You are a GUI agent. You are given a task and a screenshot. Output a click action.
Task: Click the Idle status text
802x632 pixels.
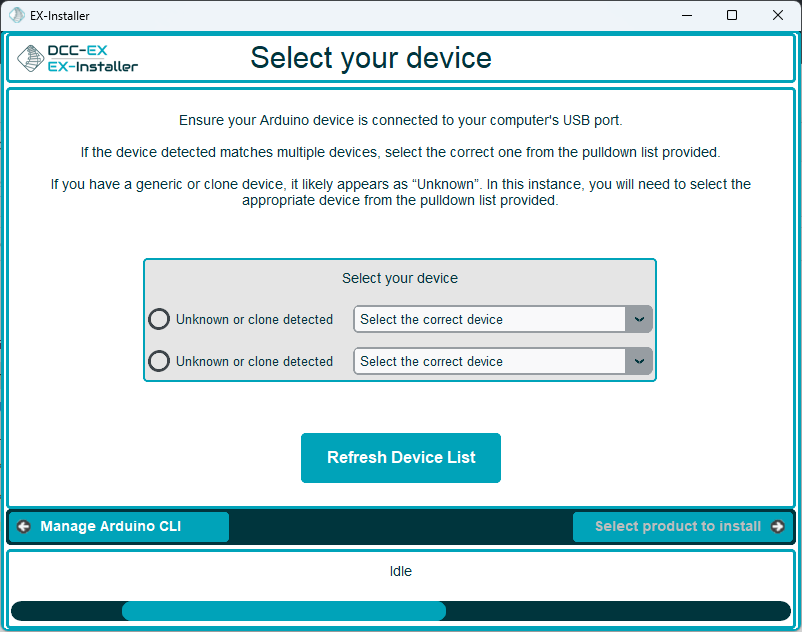[x=400, y=571]
